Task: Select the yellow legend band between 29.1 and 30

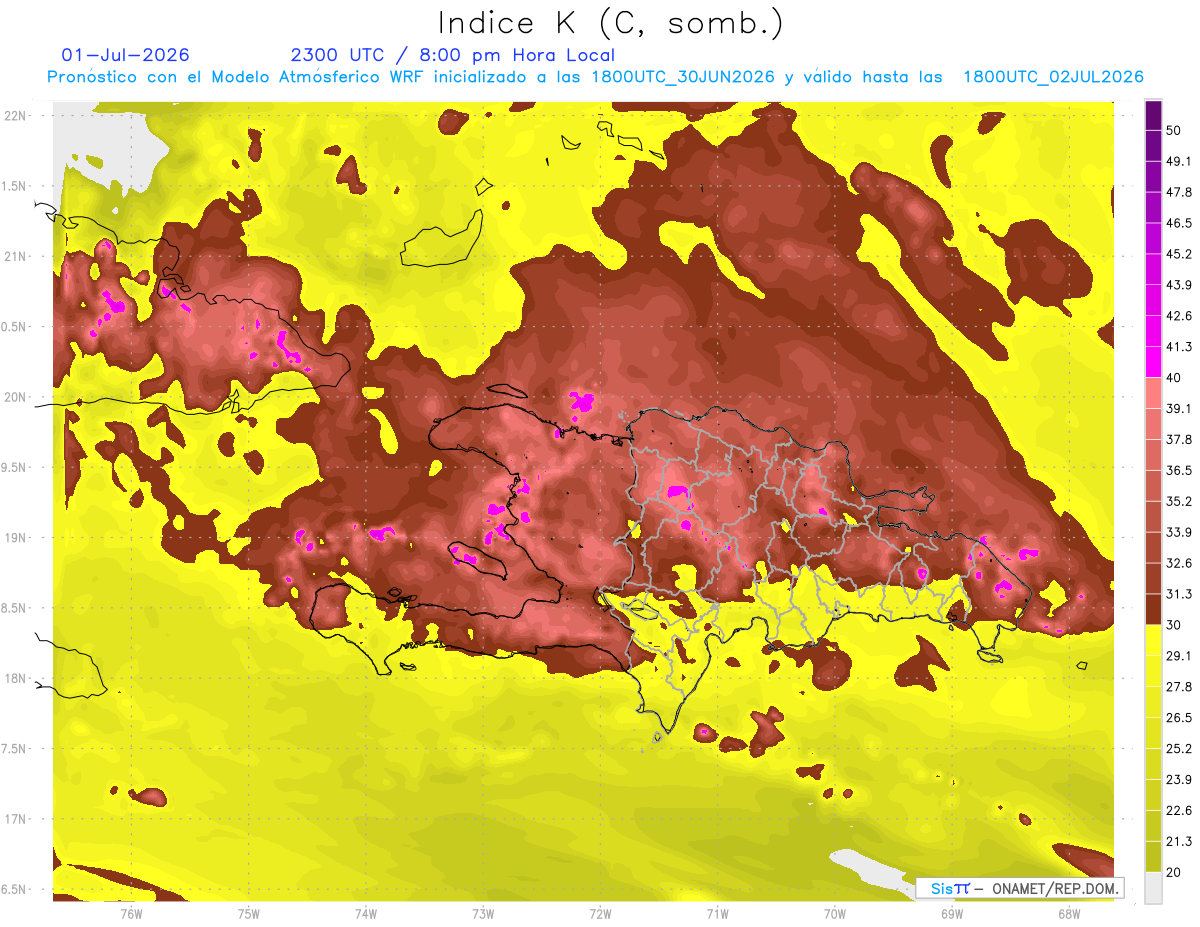Action: coord(1153,640)
